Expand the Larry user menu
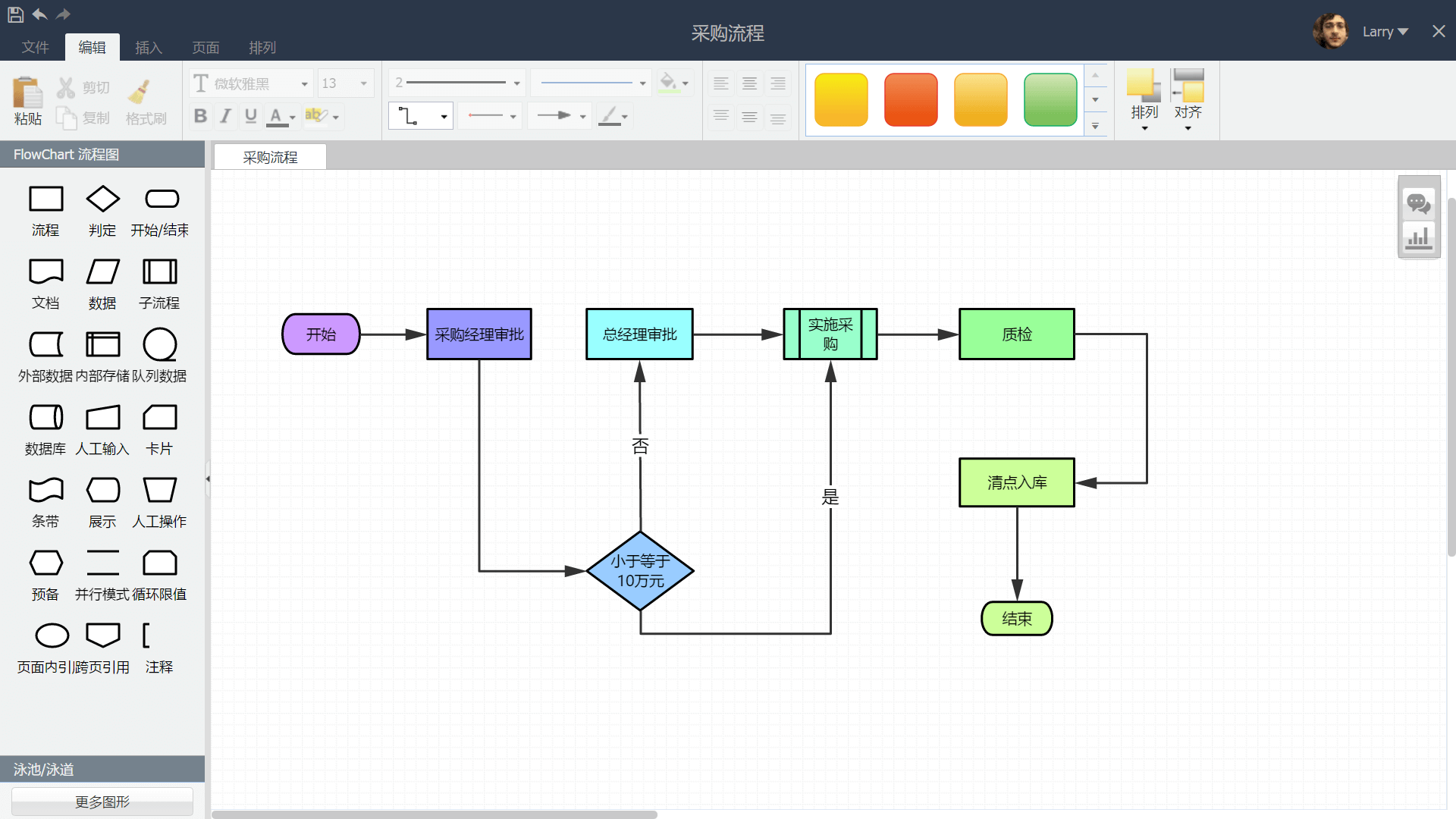Viewport: 1456px width, 819px height. coord(1385,32)
